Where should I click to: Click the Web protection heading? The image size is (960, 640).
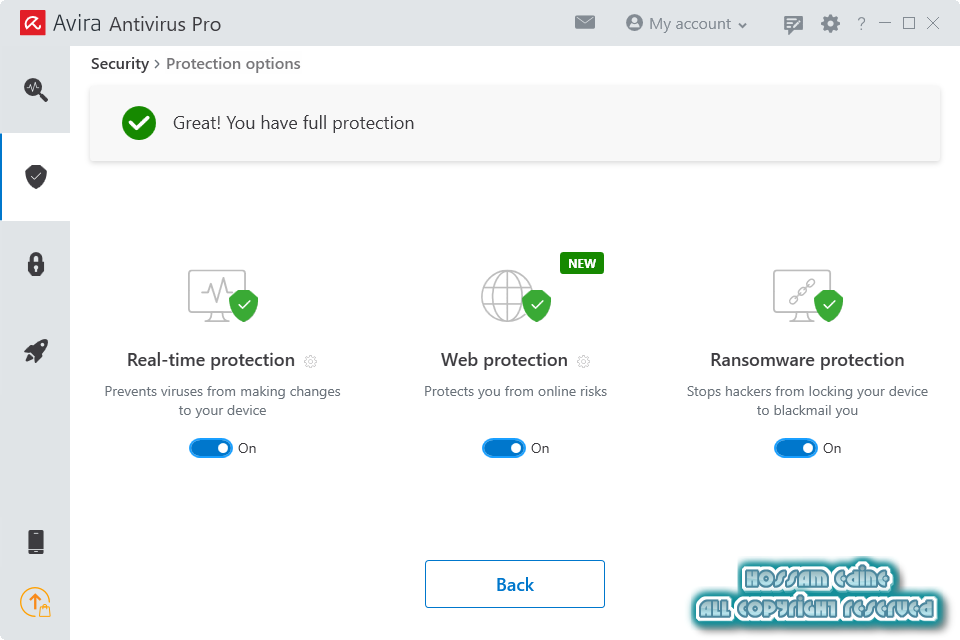[x=504, y=360]
